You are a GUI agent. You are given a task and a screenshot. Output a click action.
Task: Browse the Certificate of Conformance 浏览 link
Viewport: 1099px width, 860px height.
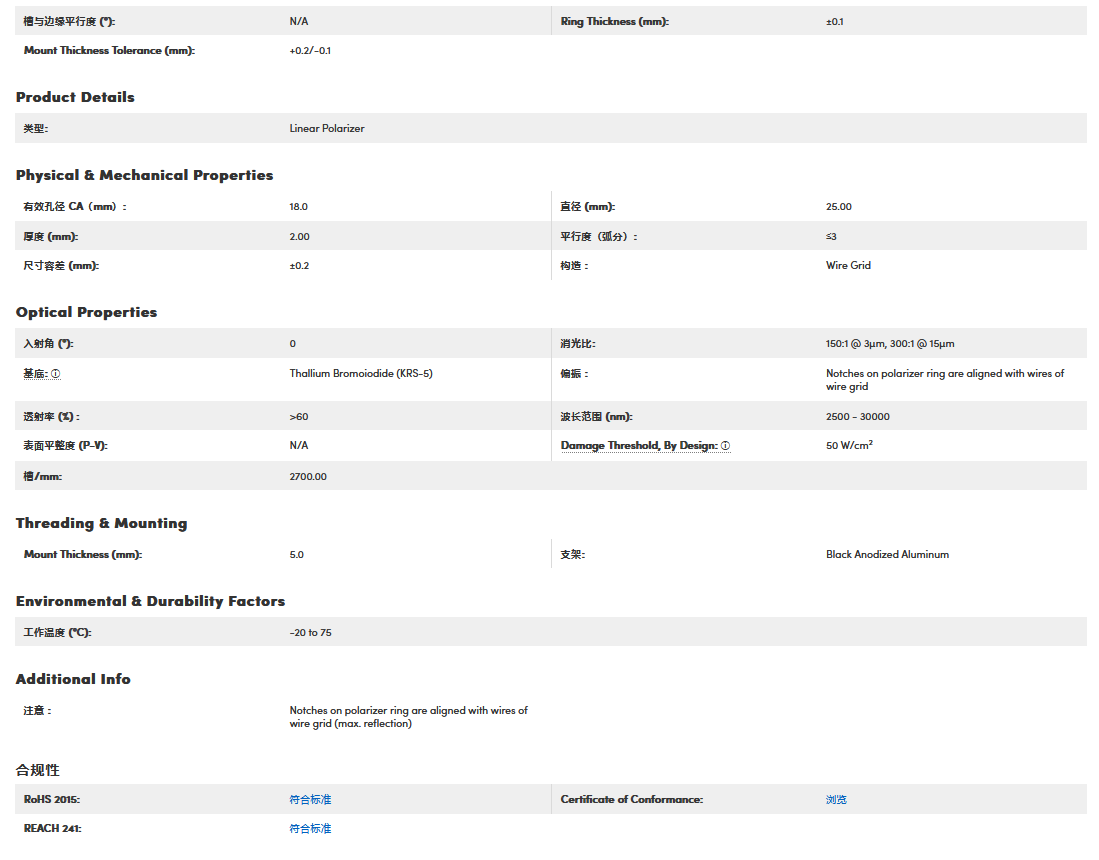836,800
